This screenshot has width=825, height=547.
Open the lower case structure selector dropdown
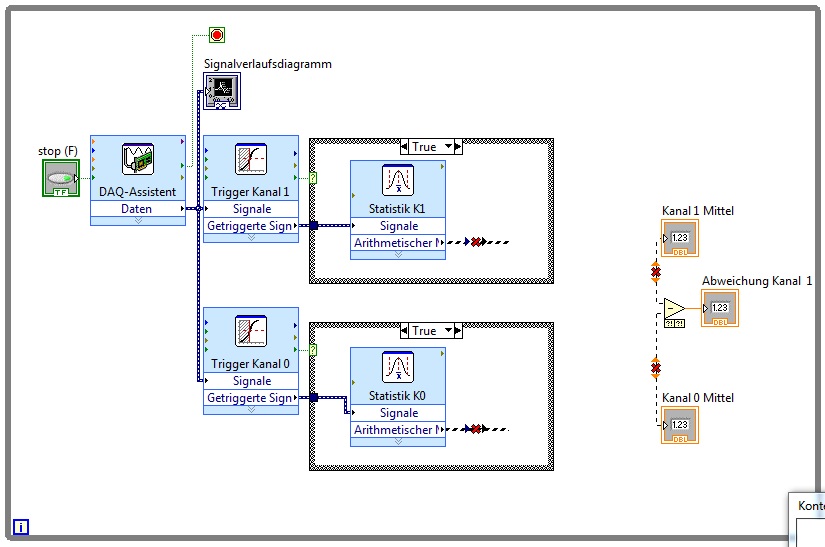448,331
